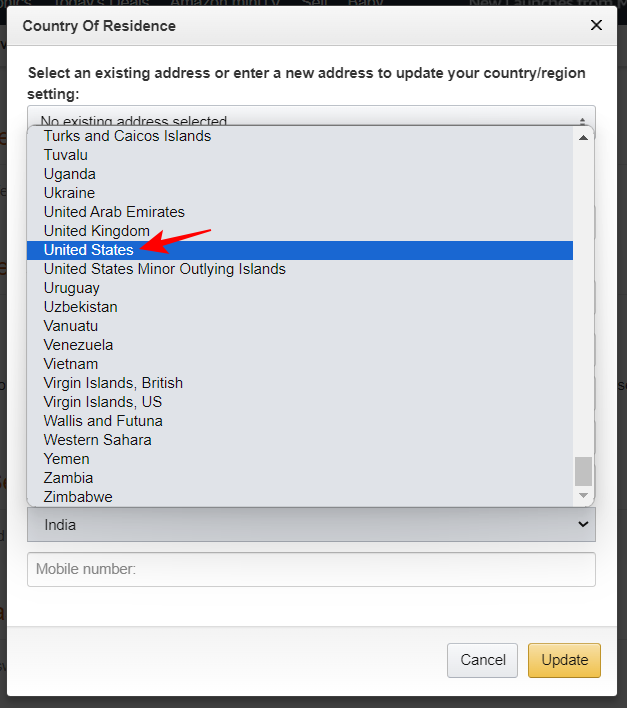
Task: Open the India country dropdown
Action: (x=311, y=525)
